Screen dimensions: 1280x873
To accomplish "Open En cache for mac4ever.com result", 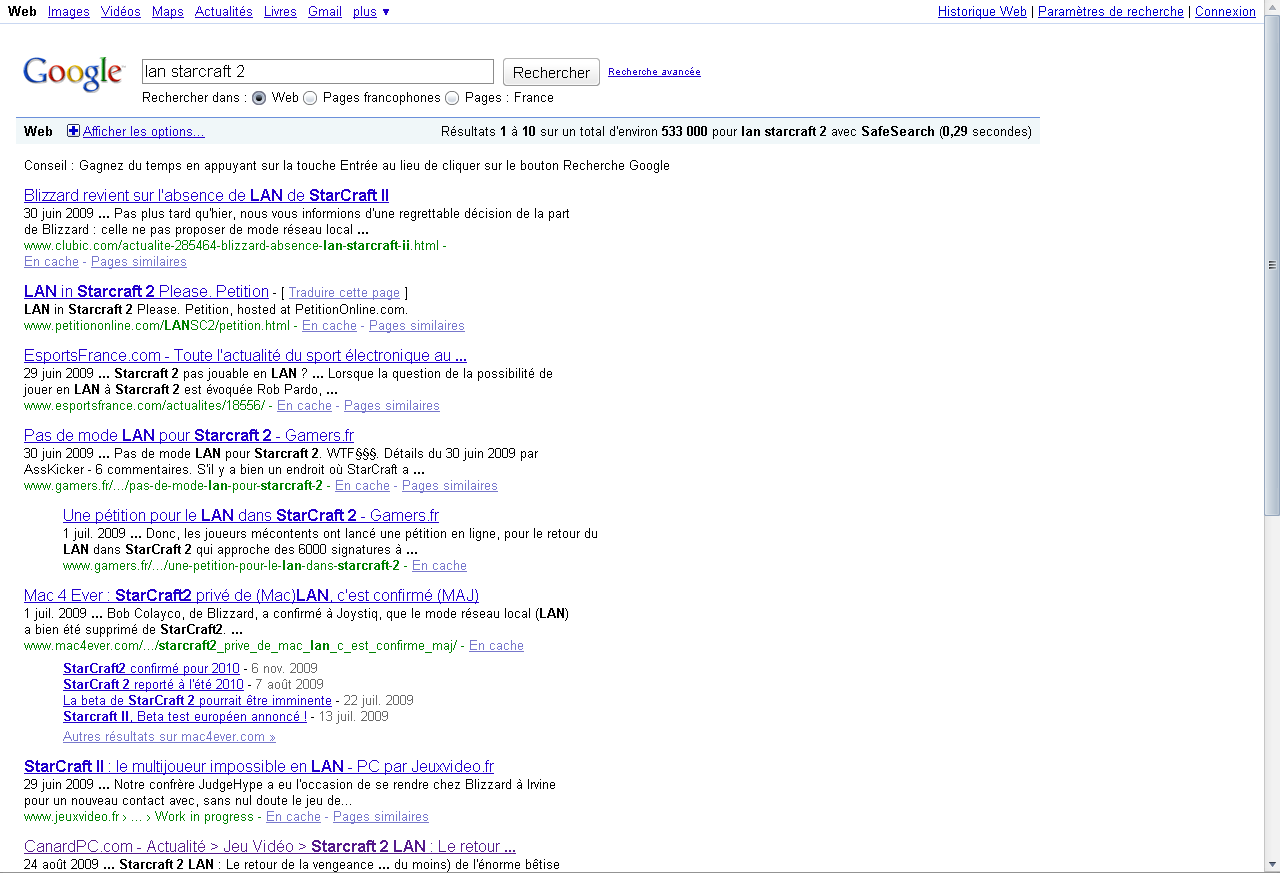I will (x=496, y=646).
